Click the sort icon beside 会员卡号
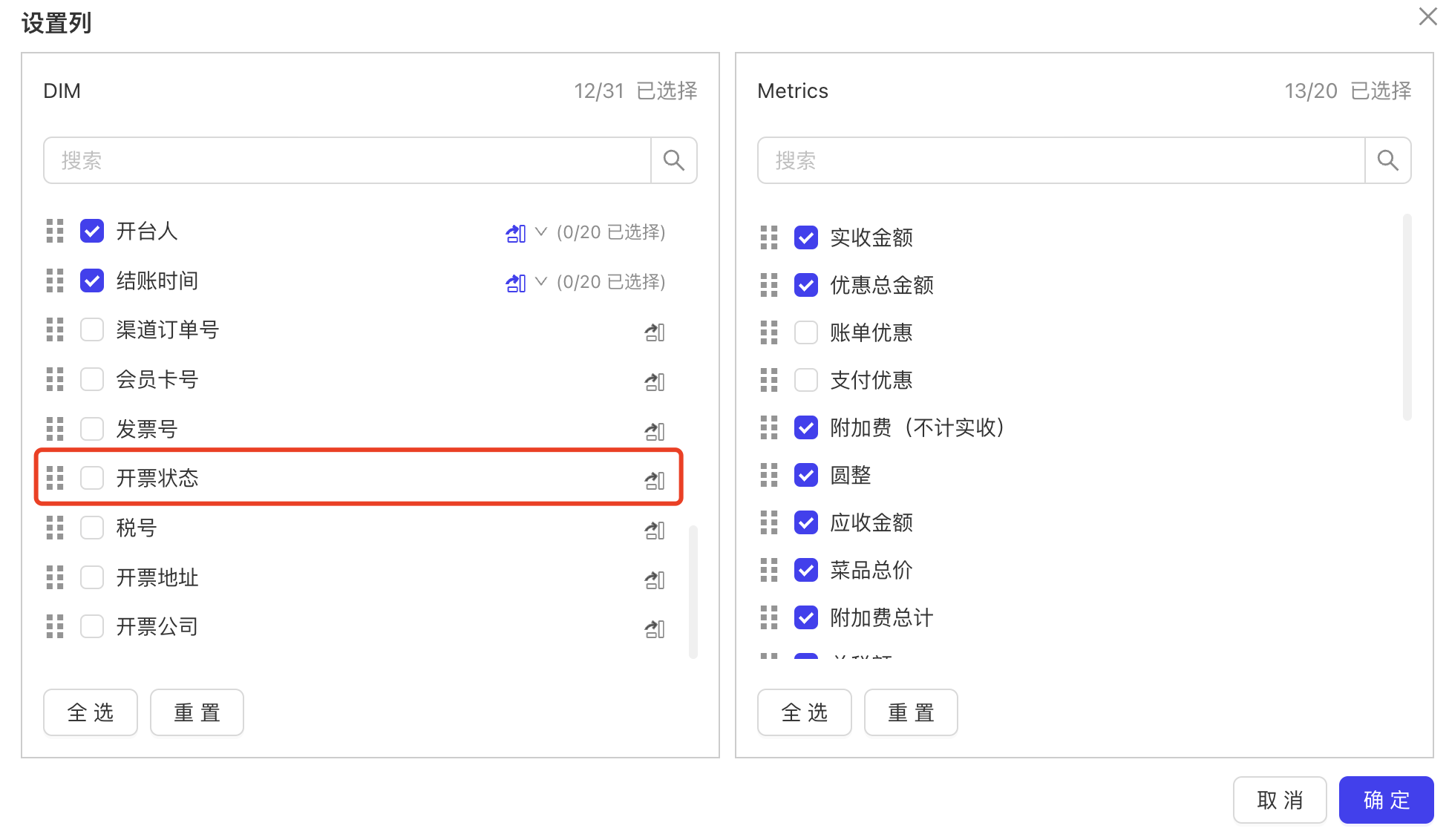The height and width of the screenshot is (840, 1449). click(655, 381)
